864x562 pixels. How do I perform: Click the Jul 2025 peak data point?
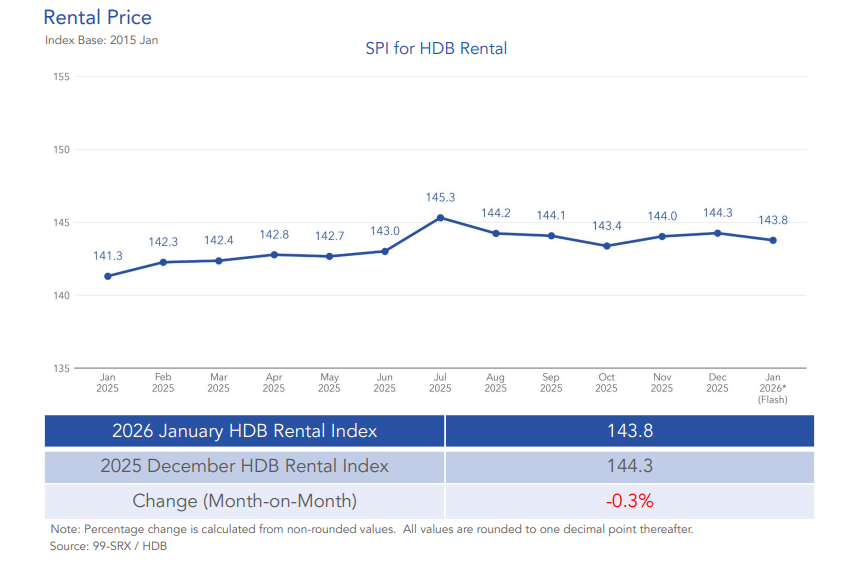[x=440, y=217]
